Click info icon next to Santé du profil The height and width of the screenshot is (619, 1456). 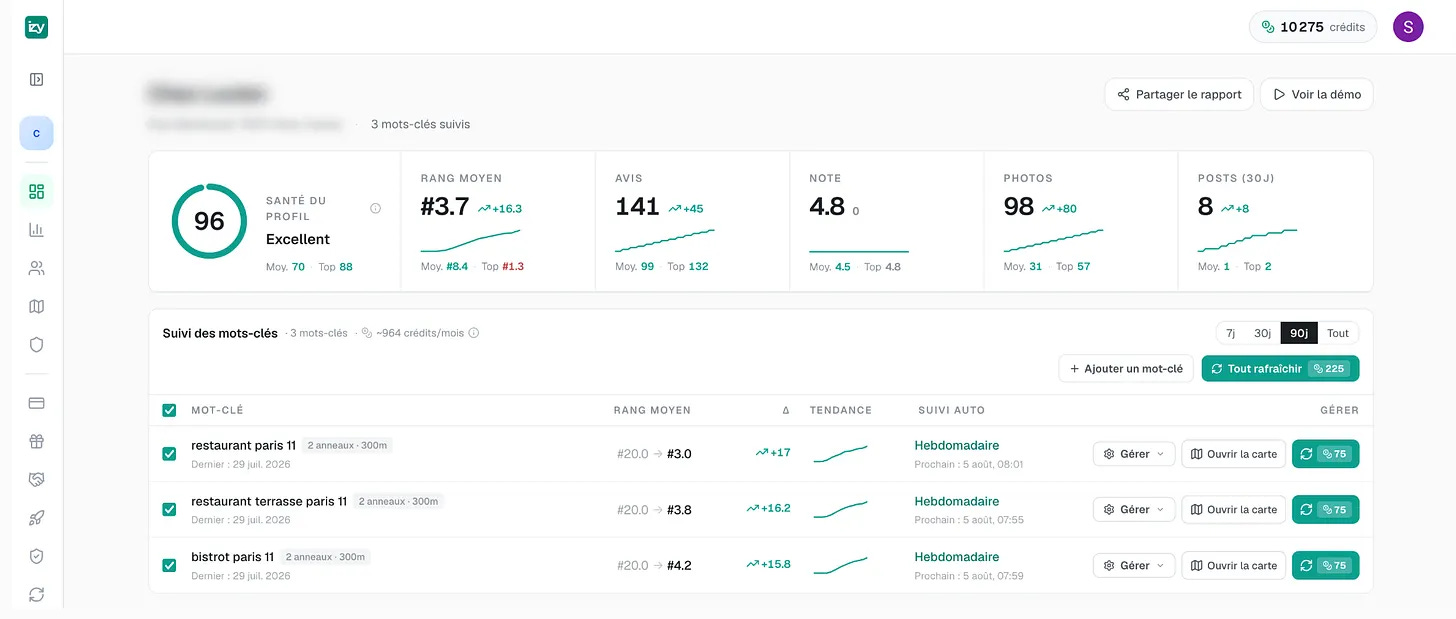click(376, 208)
